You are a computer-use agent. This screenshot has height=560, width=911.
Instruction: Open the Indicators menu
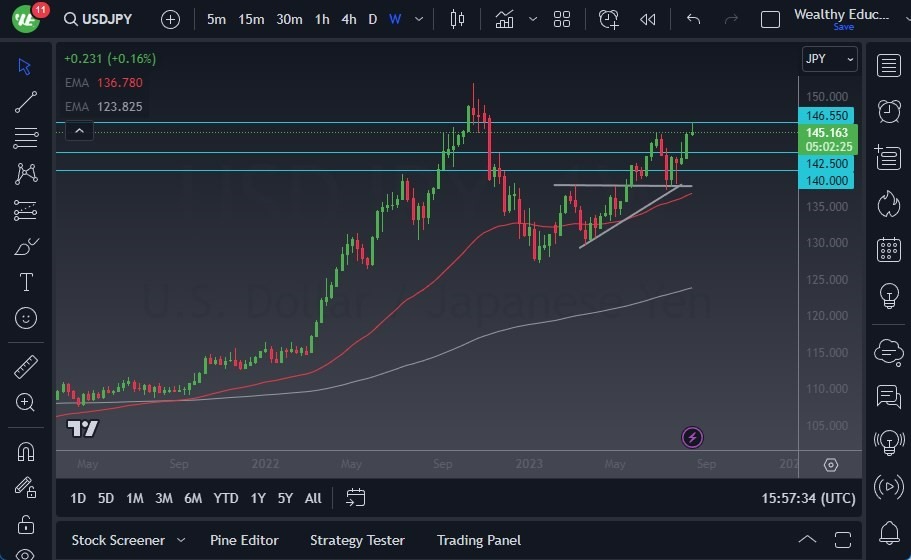504,19
